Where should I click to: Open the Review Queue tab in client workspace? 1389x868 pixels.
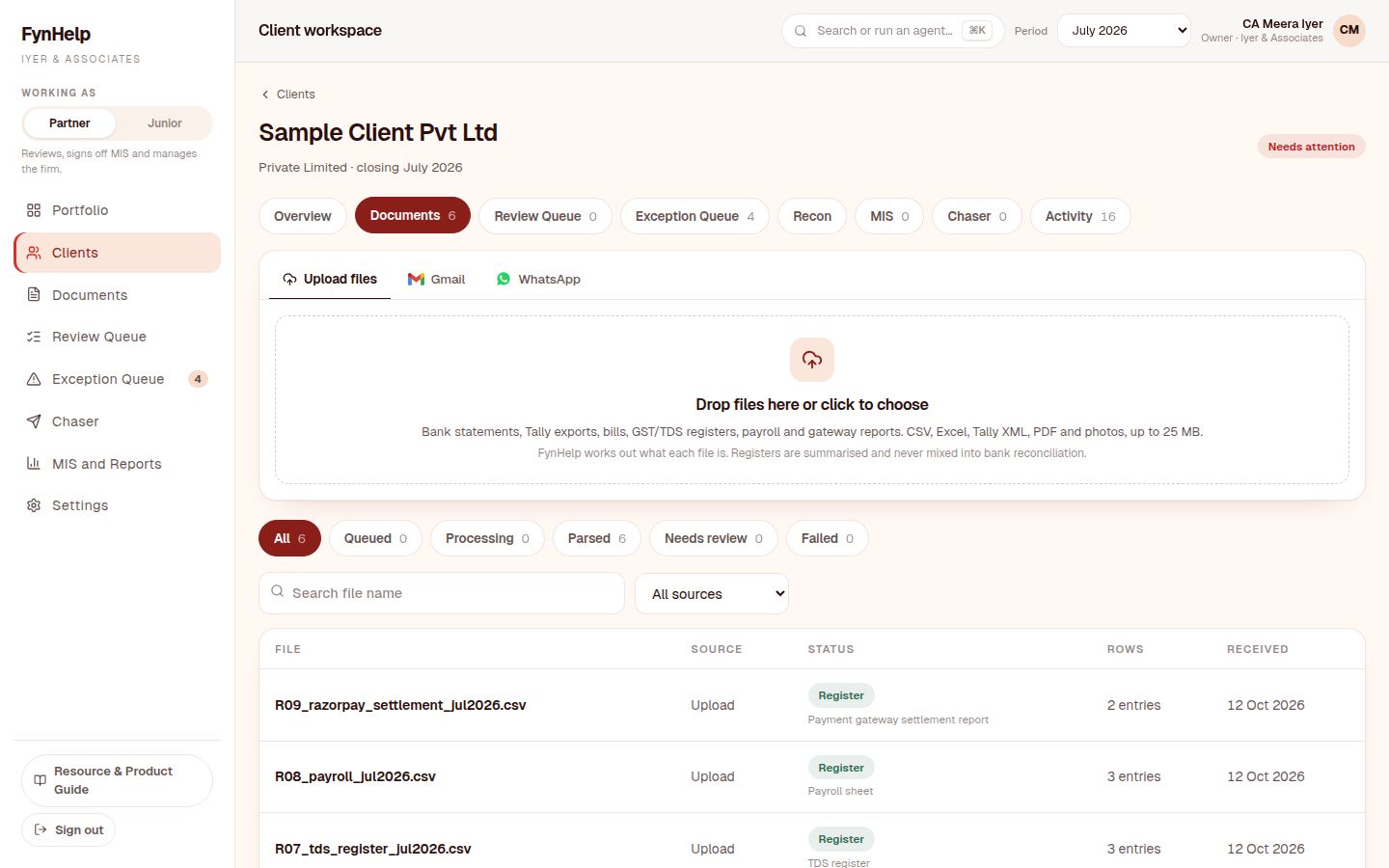coord(546,216)
